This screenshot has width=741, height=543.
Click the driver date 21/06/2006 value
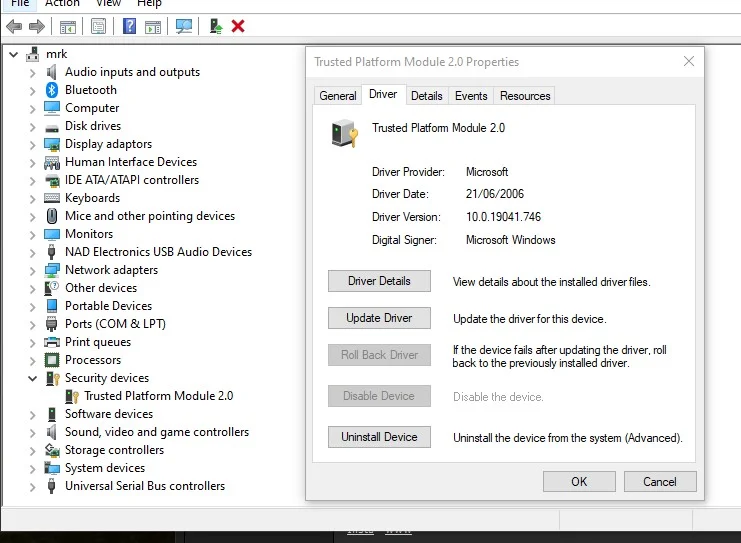495,194
